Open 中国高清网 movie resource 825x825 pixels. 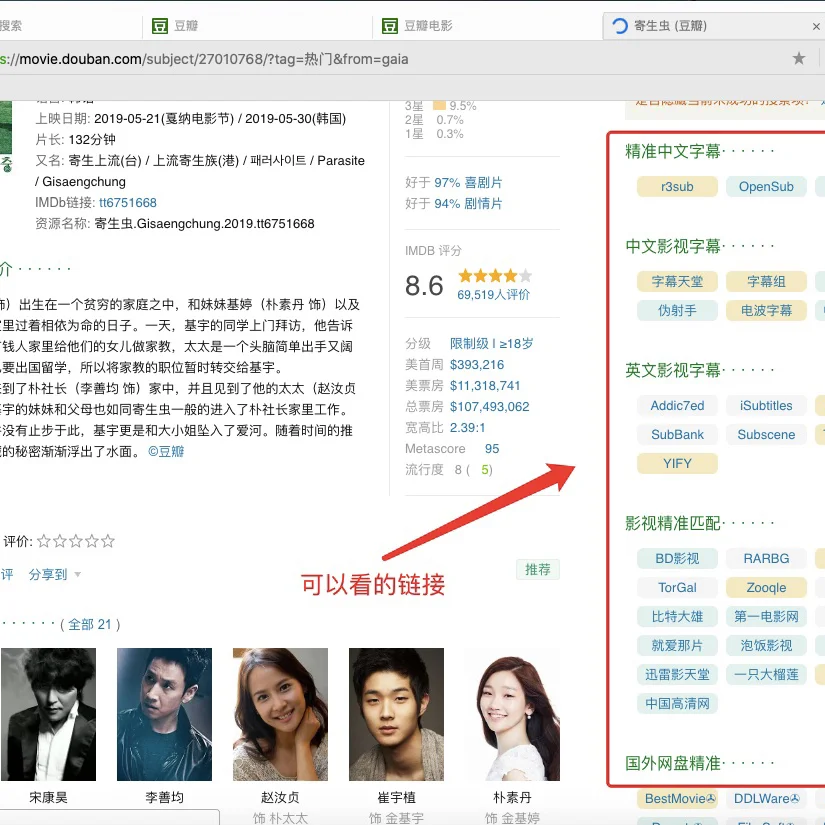tap(677, 703)
